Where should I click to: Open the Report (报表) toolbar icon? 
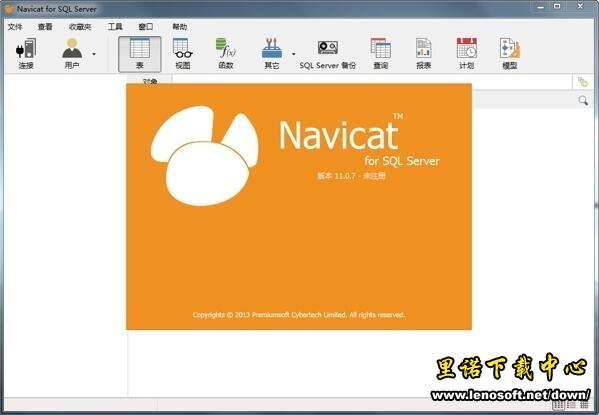(x=424, y=53)
